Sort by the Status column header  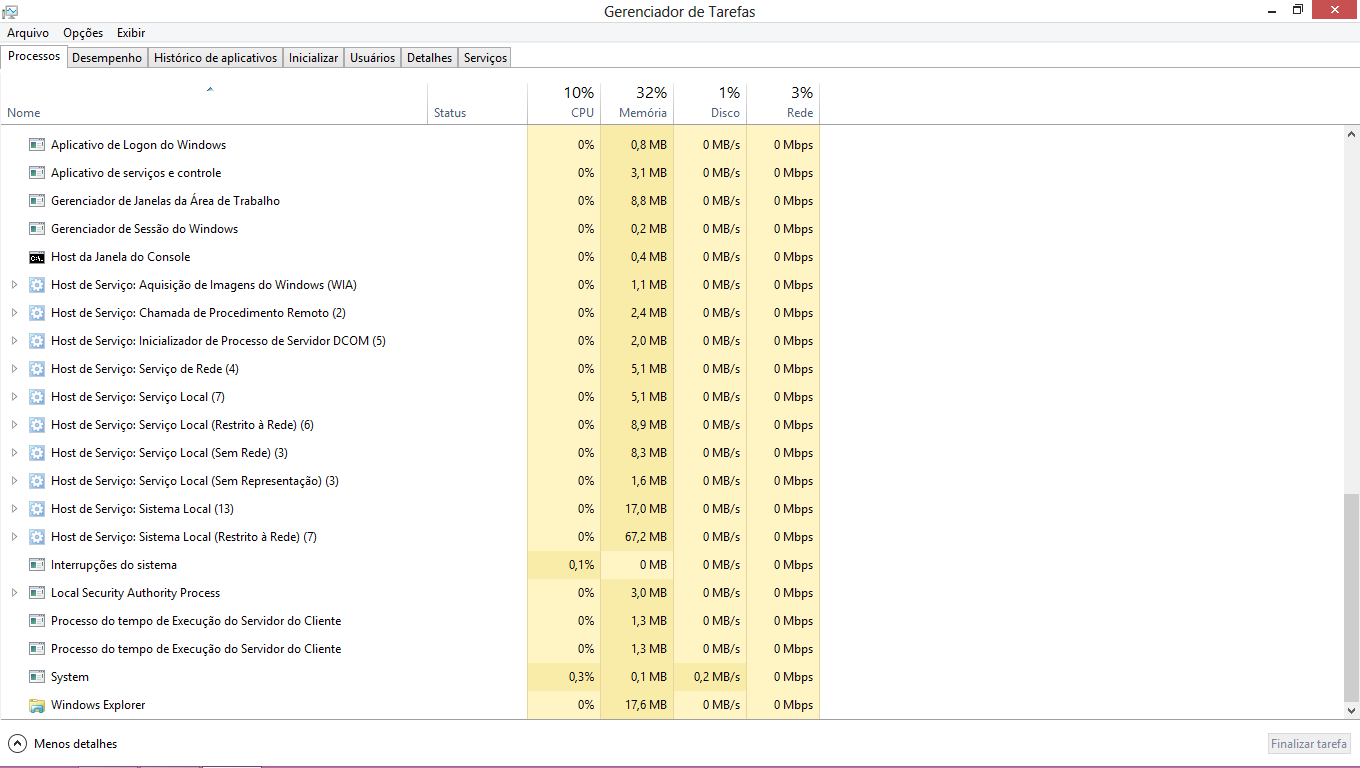tap(477, 103)
